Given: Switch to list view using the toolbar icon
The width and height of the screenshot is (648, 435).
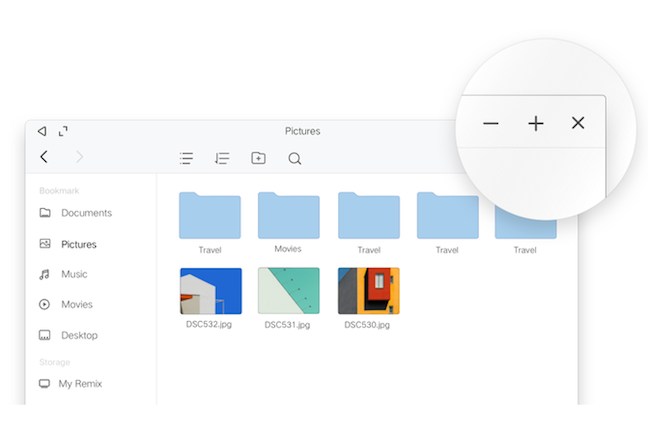Looking at the screenshot, I should 186,158.
